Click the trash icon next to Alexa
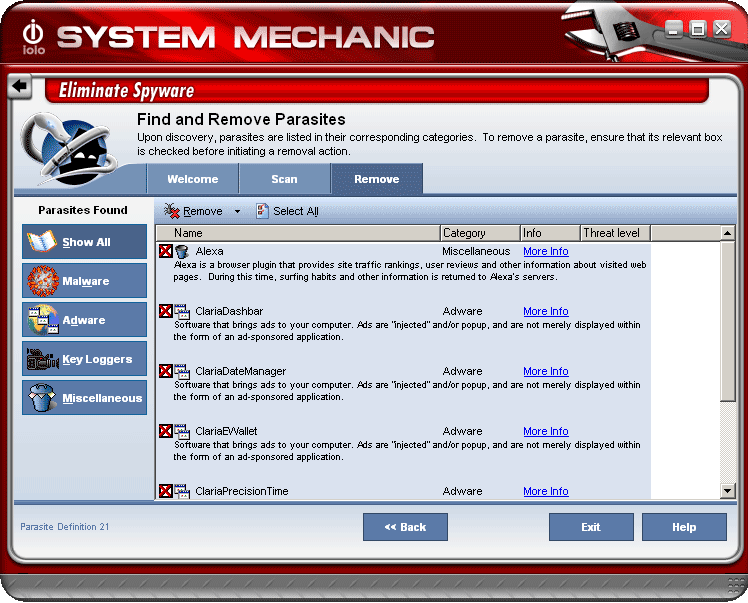The height and width of the screenshot is (603, 748). click(182, 251)
